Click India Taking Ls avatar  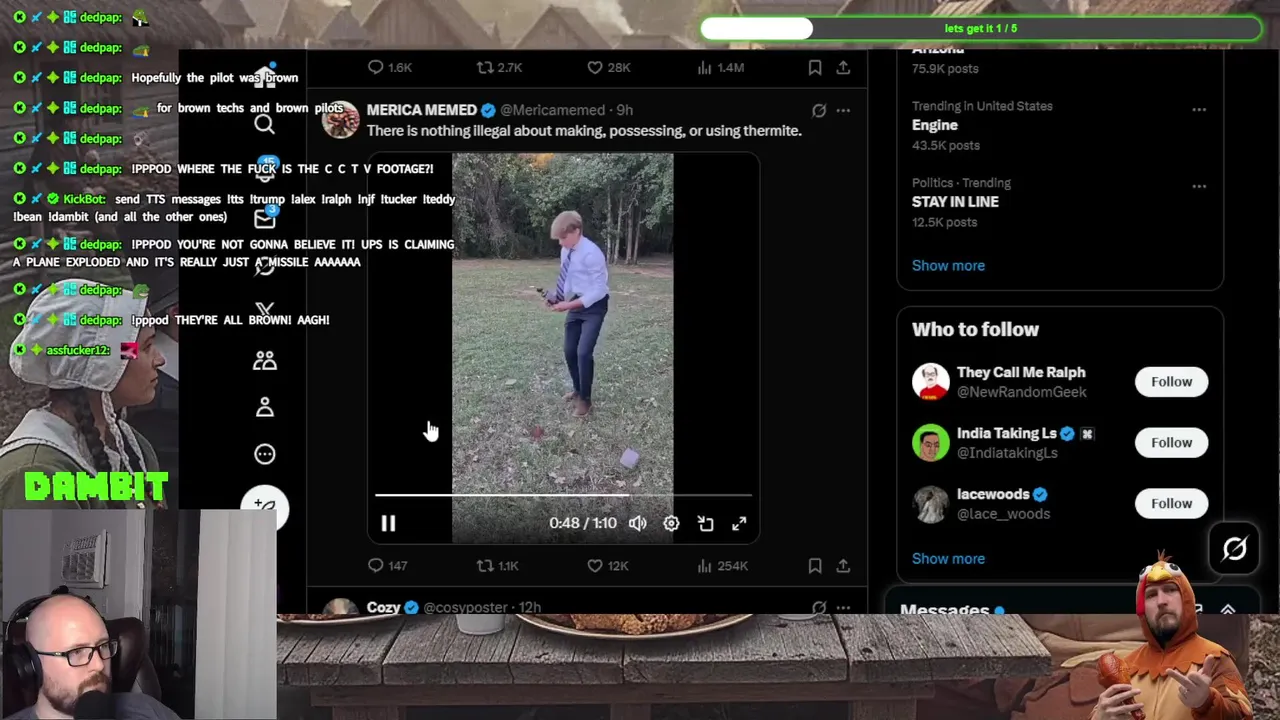click(930, 442)
